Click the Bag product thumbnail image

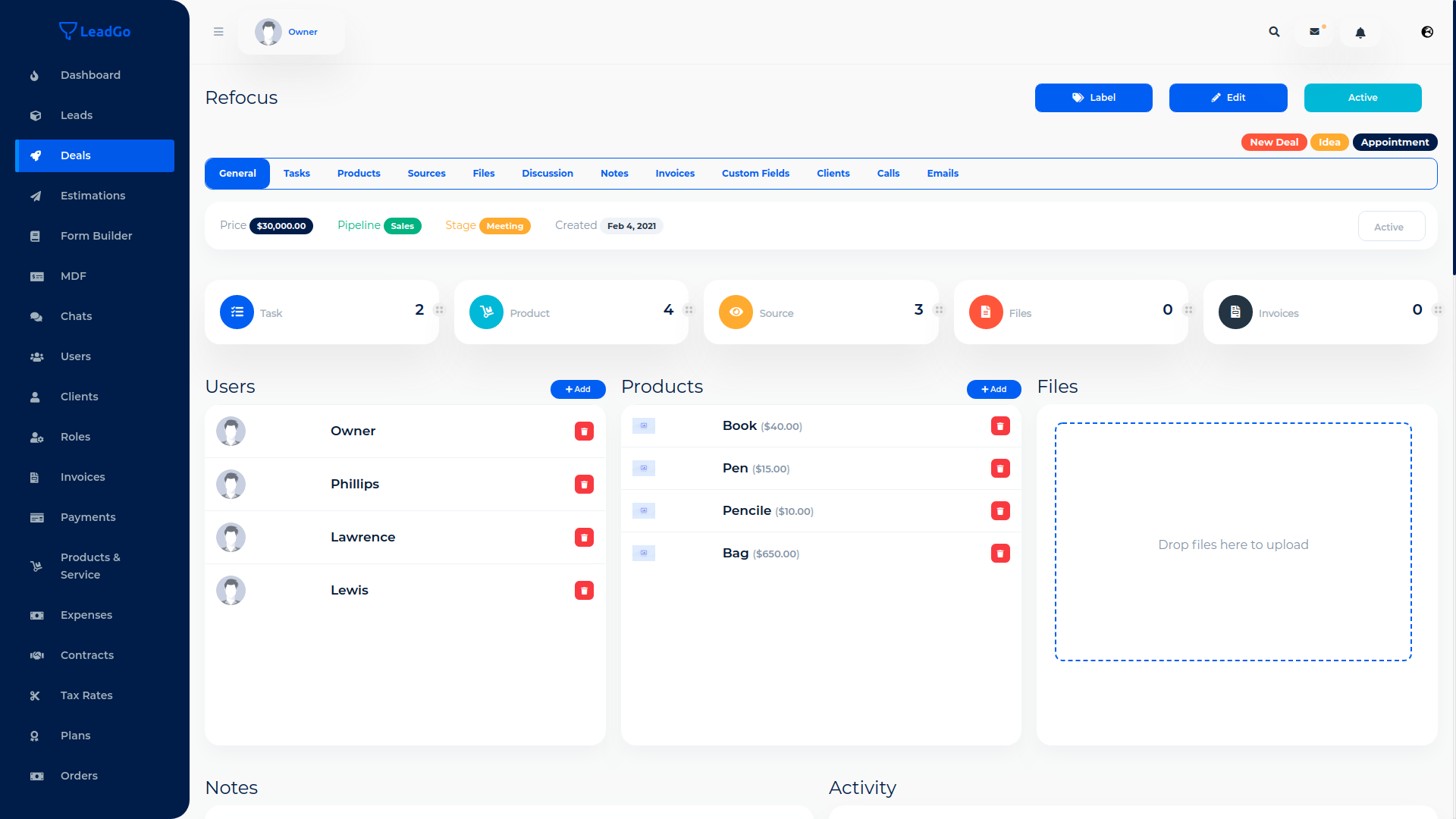[x=644, y=554]
